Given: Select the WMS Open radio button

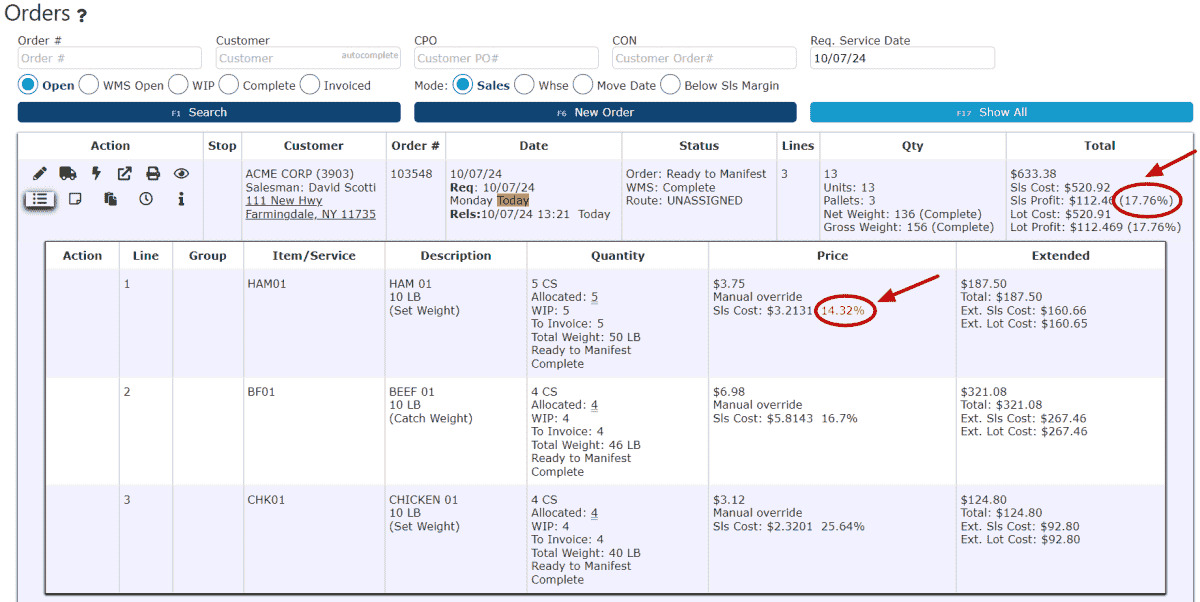Looking at the screenshot, I should pos(89,85).
